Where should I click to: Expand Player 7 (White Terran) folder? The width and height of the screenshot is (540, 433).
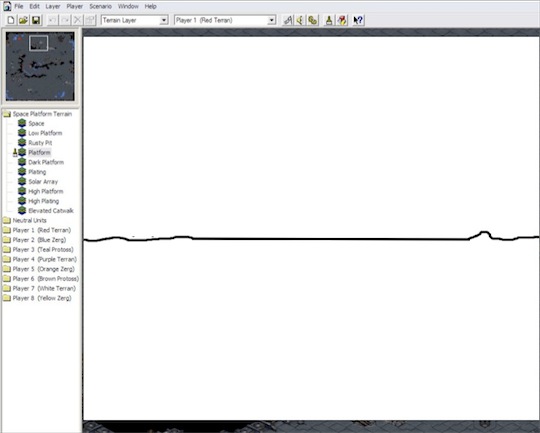point(7,288)
